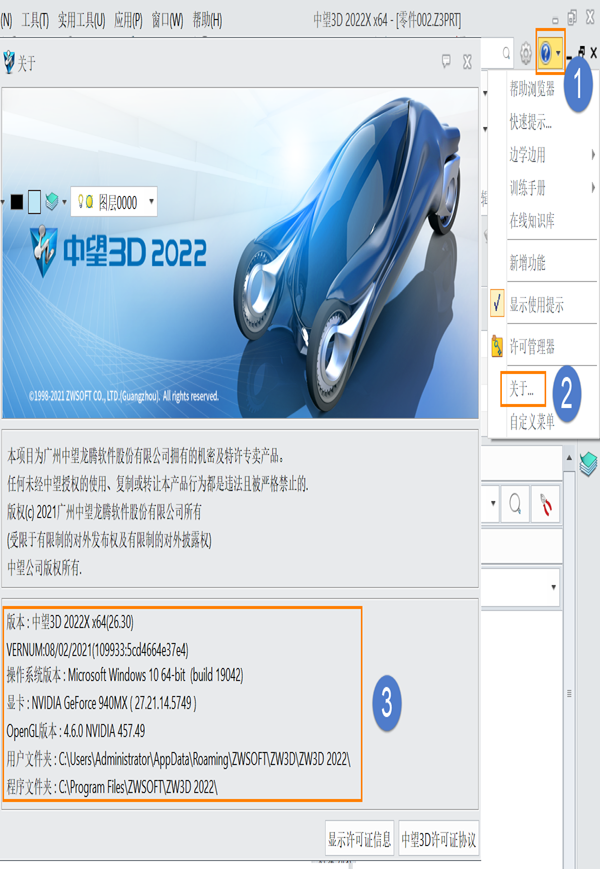Click the teal layer manager icon on the right edge

pos(588,464)
